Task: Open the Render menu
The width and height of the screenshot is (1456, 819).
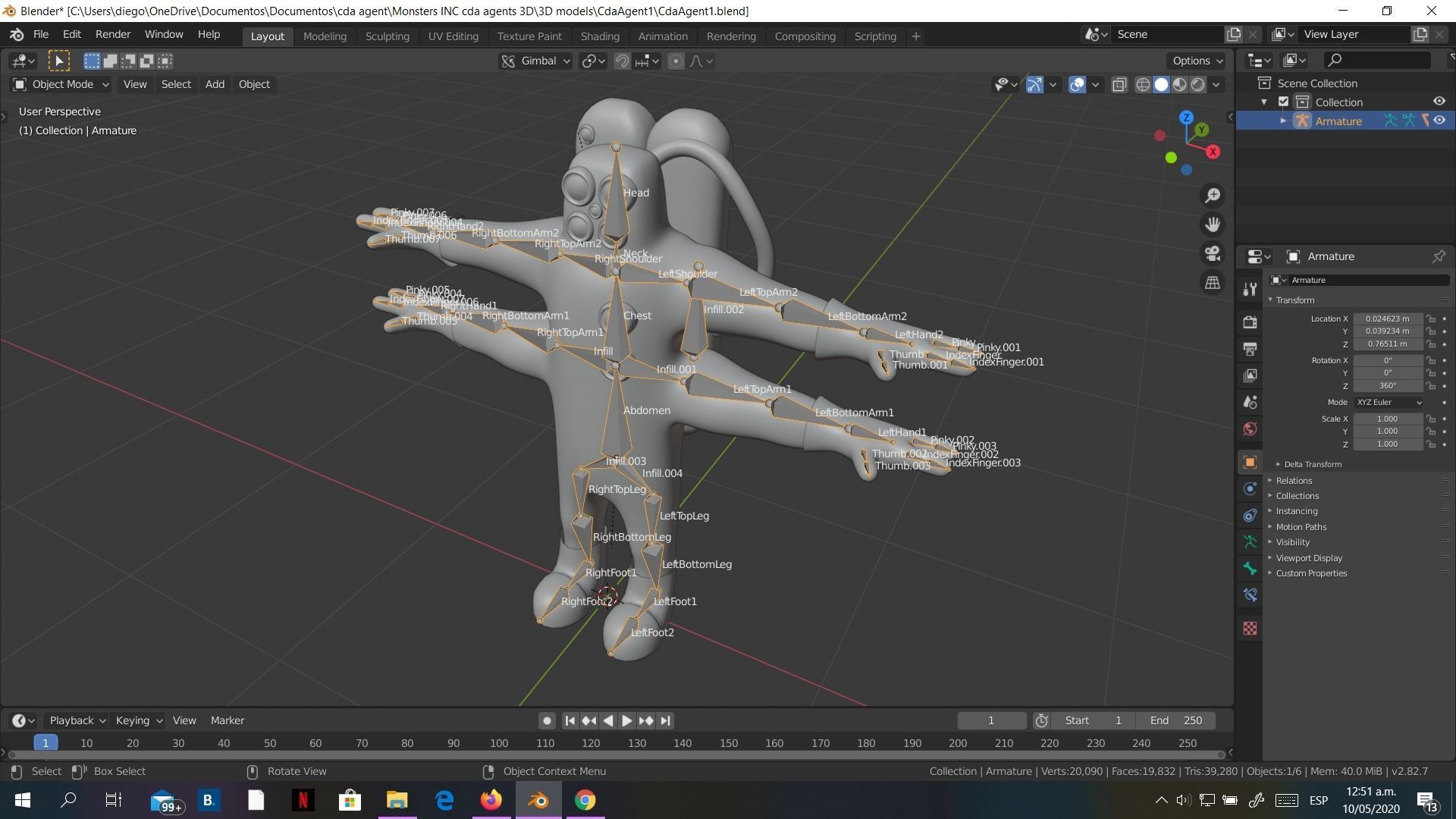Action: click(x=112, y=34)
